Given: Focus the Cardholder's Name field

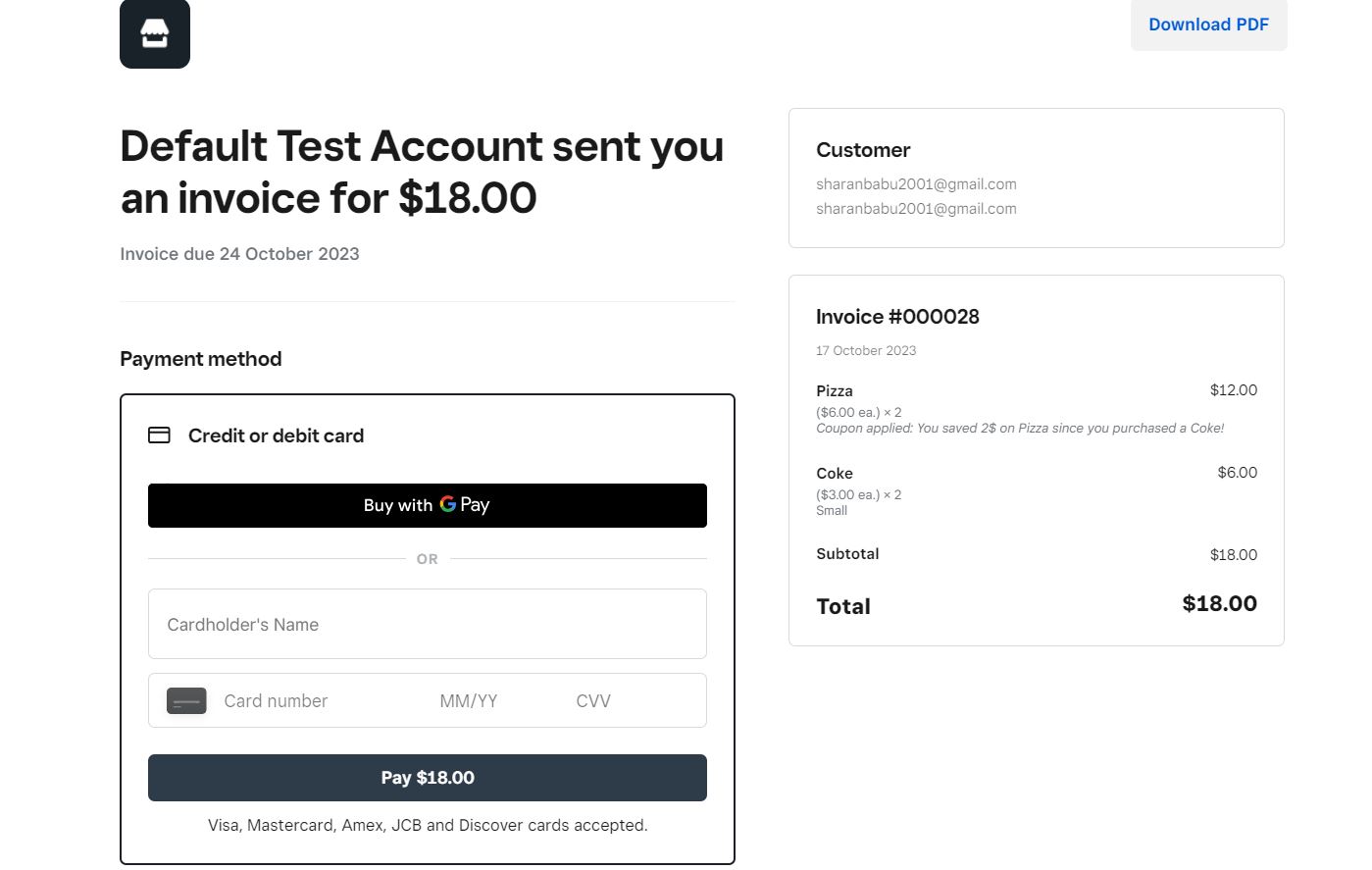Looking at the screenshot, I should (x=428, y=624).
